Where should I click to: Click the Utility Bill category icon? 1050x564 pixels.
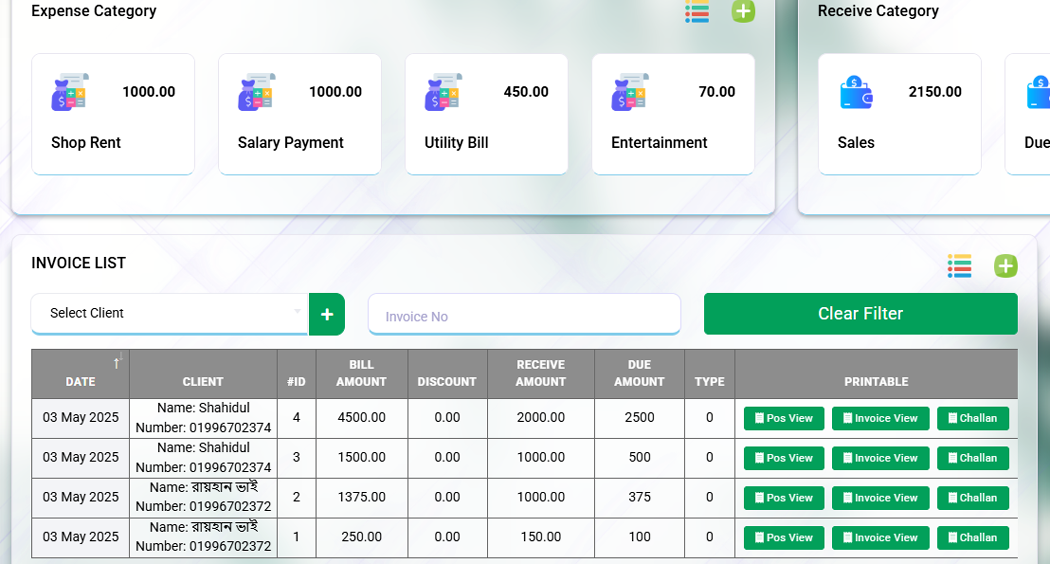pyautogui.click(x=443, y=92)
